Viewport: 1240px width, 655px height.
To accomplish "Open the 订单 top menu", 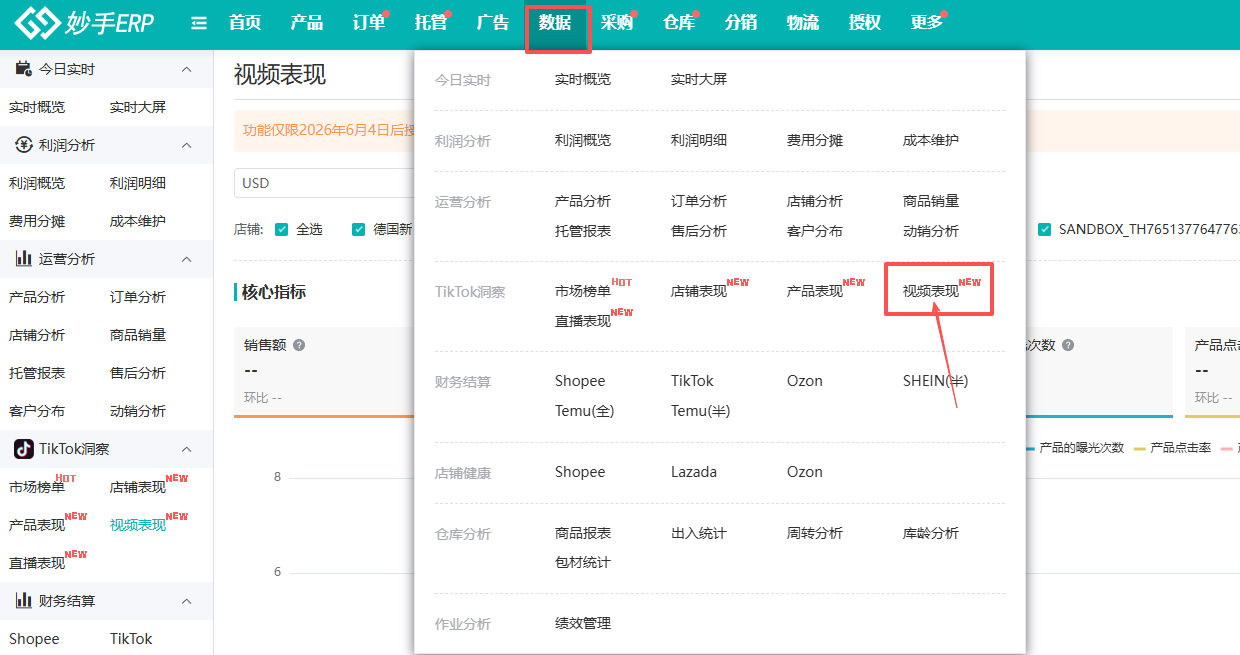I will (369, 22).
